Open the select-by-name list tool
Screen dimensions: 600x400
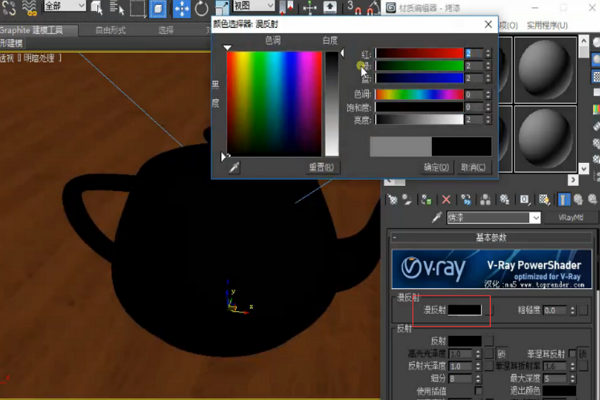point(117,8)
